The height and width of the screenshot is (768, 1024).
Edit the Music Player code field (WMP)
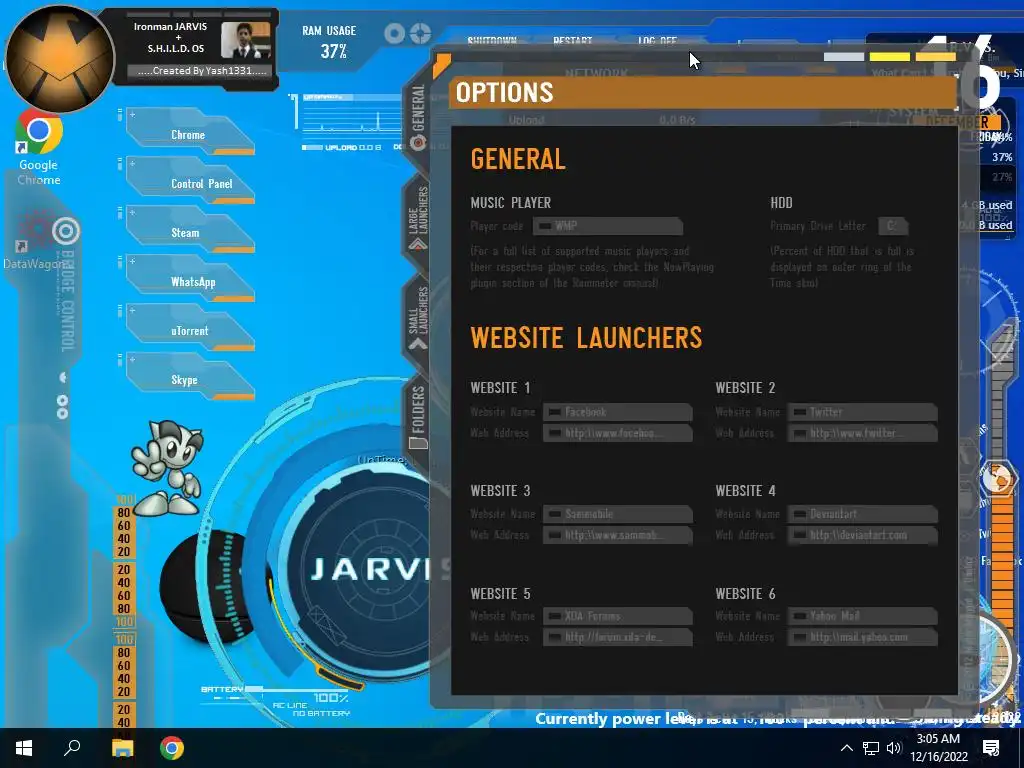point(608,226)
